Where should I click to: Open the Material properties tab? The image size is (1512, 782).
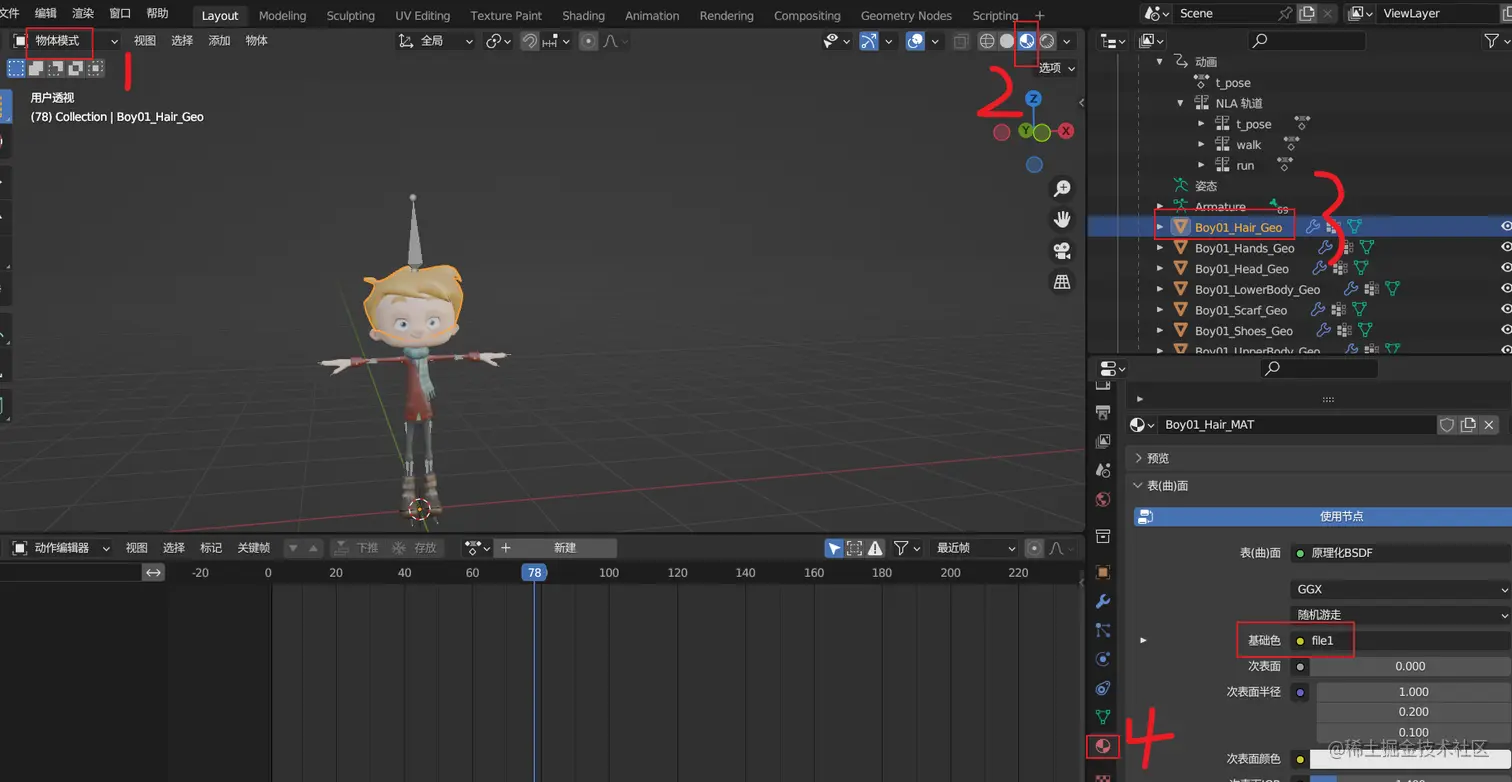[x=1102, y=746]
